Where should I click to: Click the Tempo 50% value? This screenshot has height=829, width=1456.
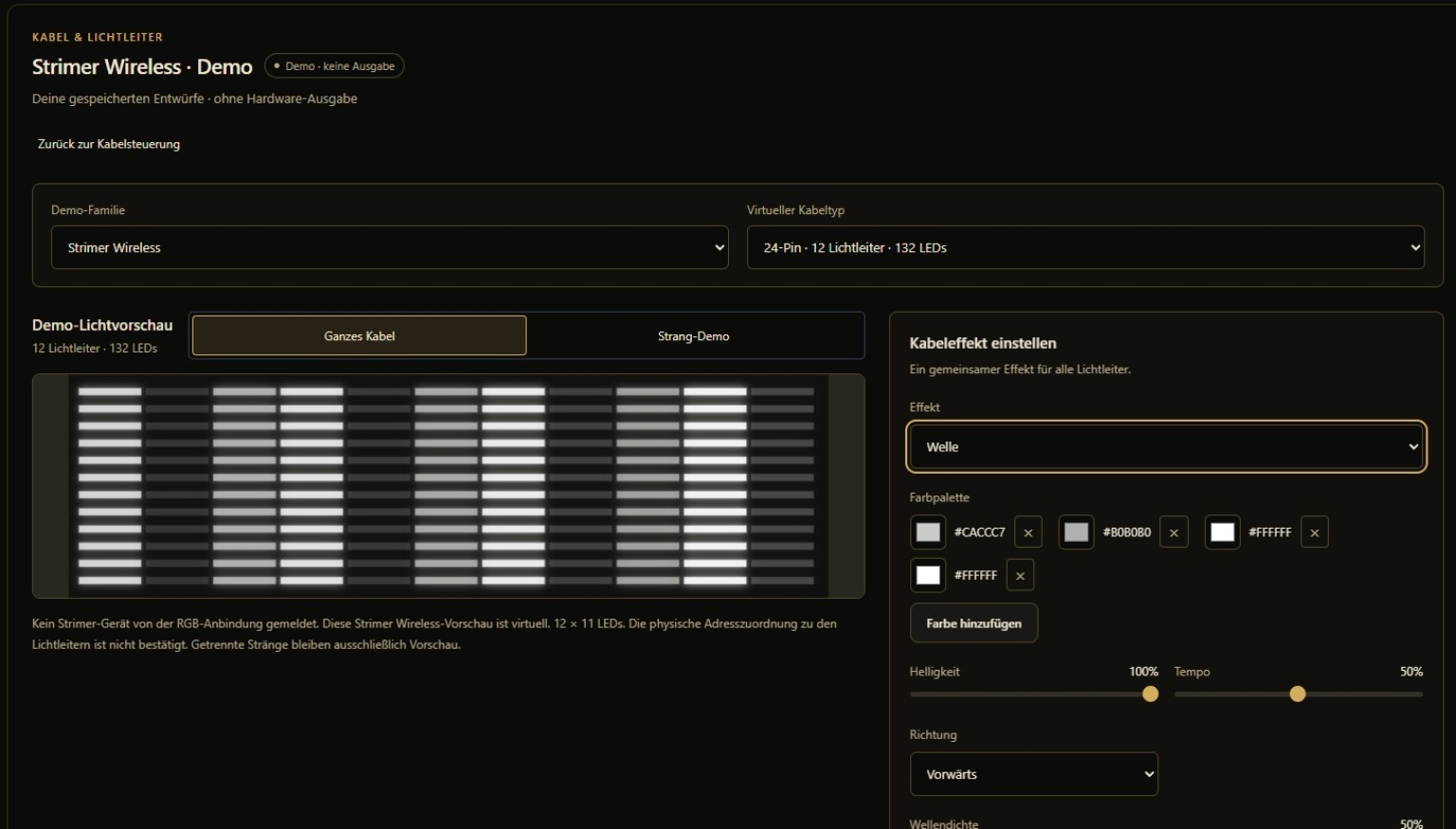1411,672
